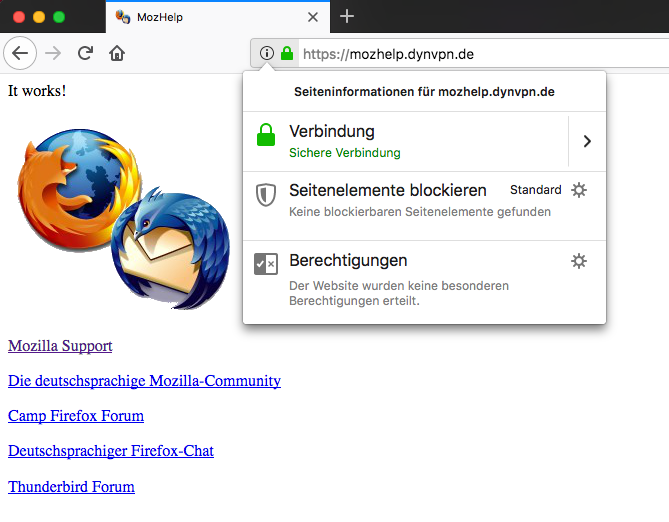Open 'Die deutschsprachige Mozilla-Community' link

144,381
